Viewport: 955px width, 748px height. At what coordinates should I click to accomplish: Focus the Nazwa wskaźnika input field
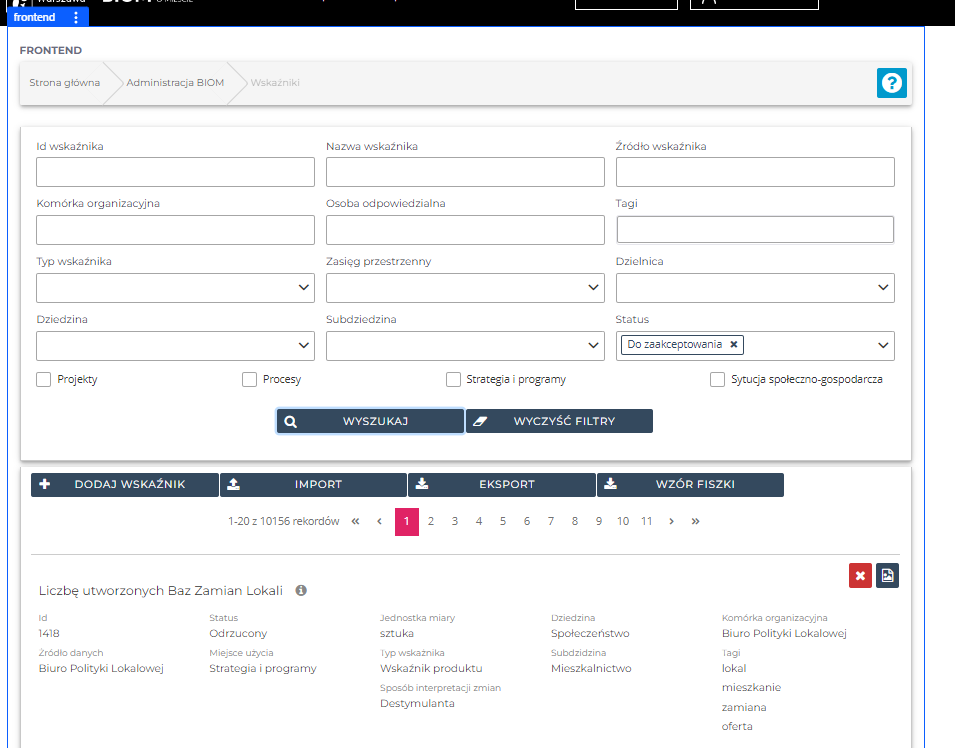click(465, 172)
